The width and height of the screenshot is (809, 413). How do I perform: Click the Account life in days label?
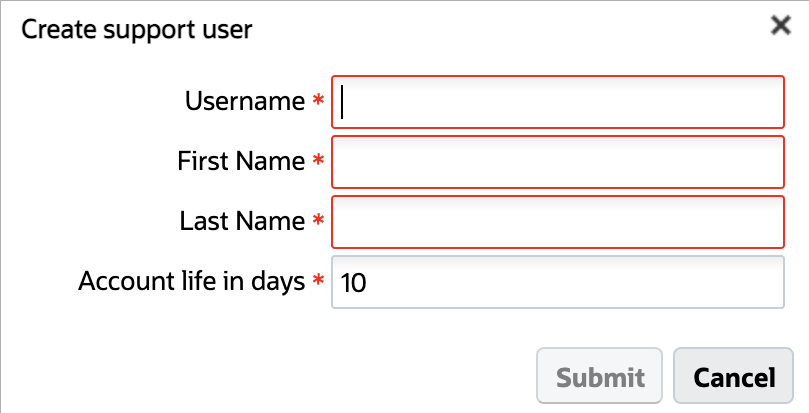[x=191, y=282]
